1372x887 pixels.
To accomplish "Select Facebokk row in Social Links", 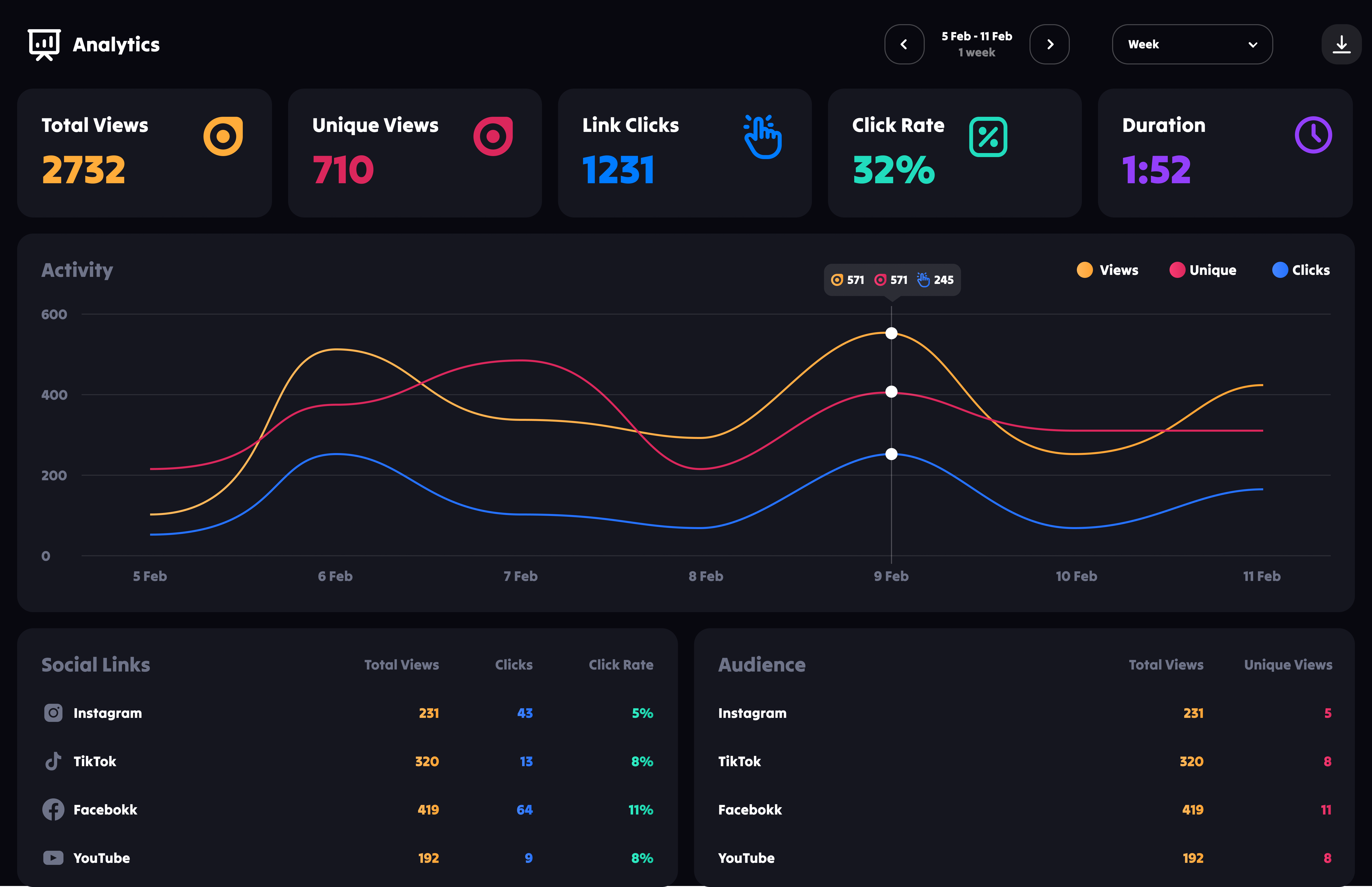I will tap(348, 810).
